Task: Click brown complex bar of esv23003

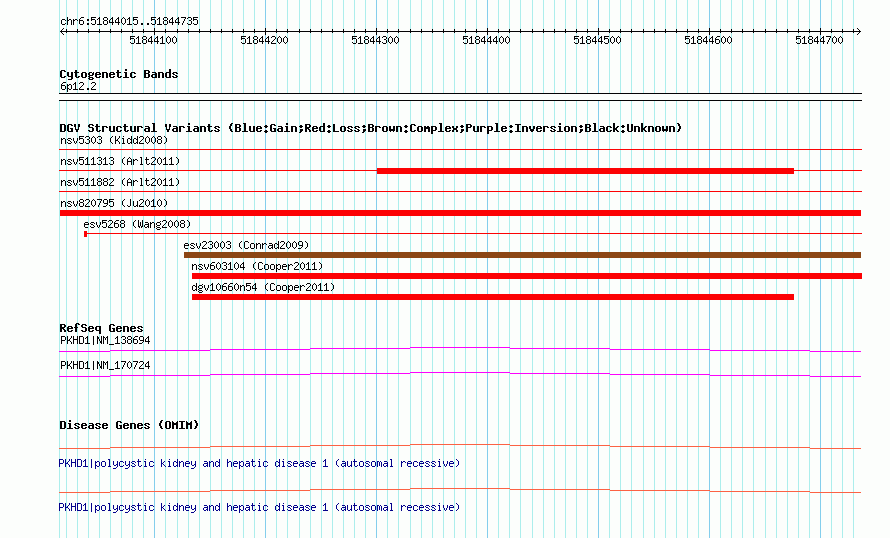Action: click(523, 255)
